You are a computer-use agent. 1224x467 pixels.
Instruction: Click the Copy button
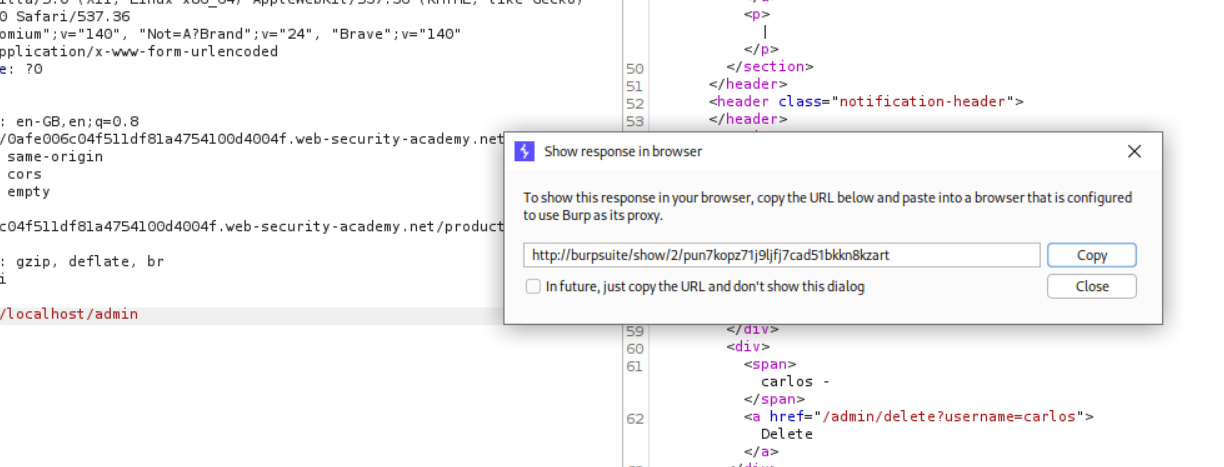click(x=1091, y=255)
